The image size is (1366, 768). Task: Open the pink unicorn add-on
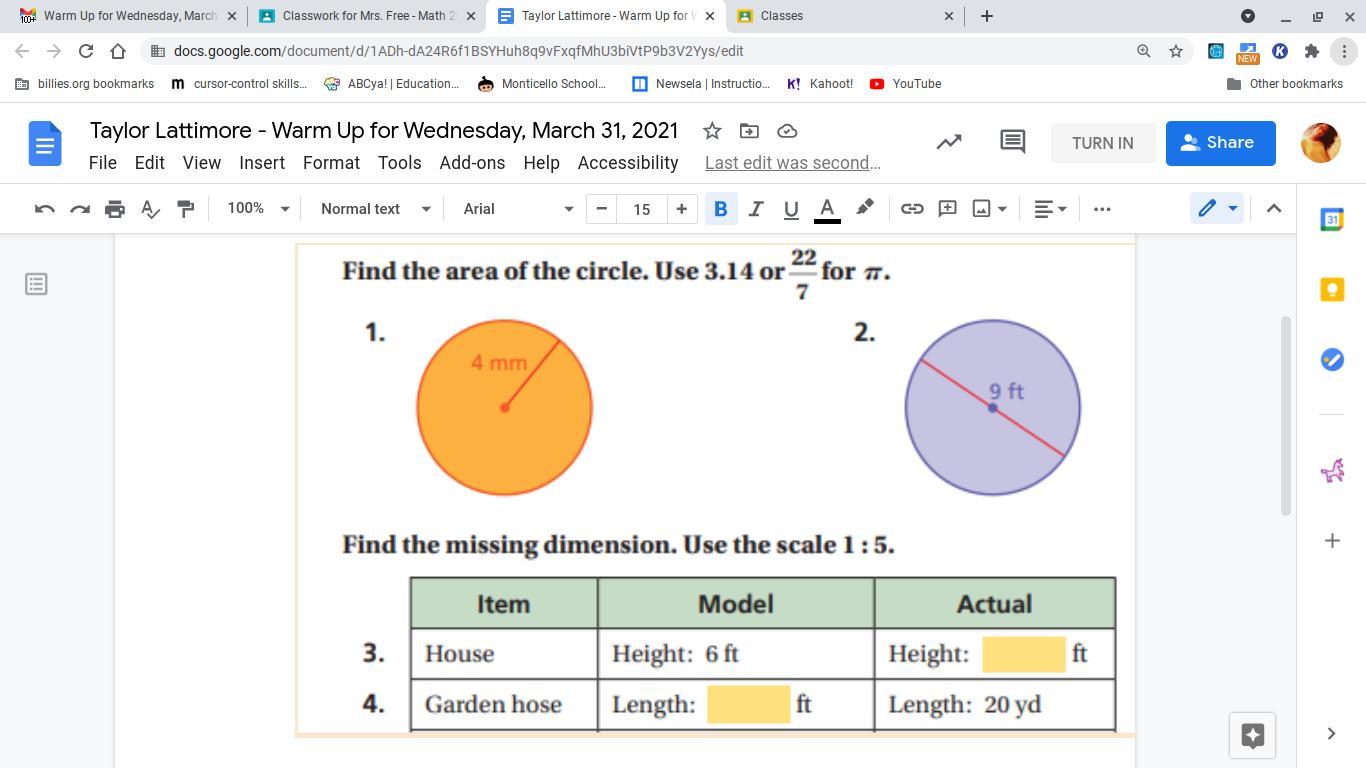click(x=1332, y=470)
